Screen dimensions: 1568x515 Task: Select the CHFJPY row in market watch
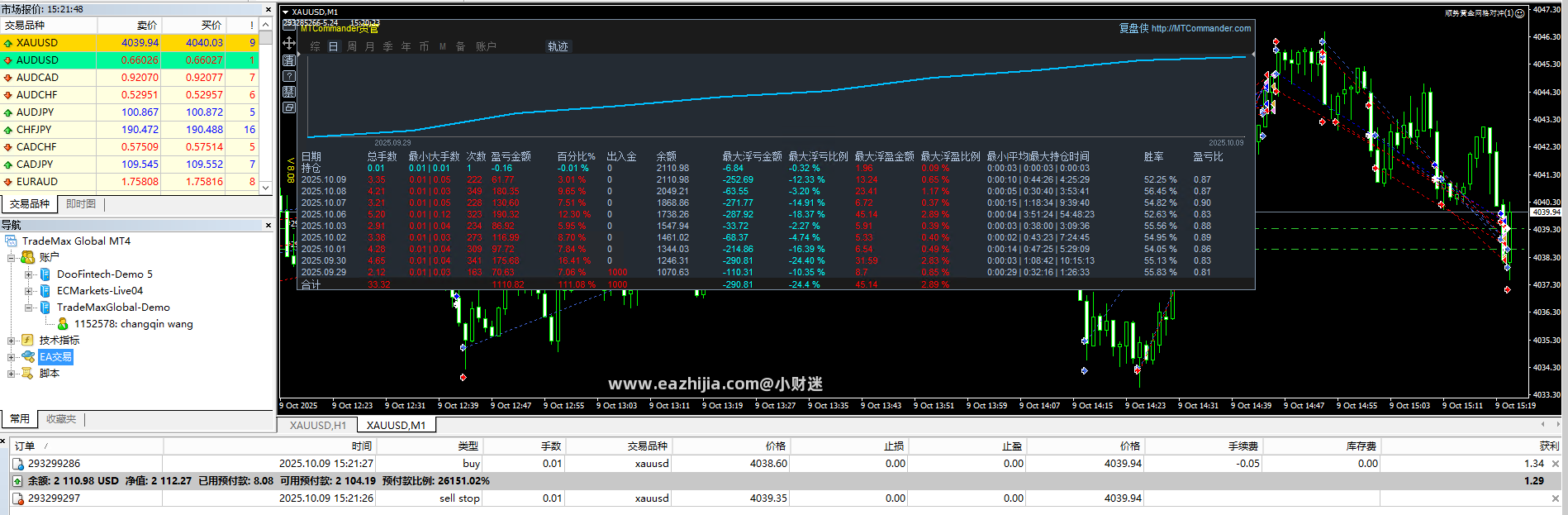pos(131,130)
